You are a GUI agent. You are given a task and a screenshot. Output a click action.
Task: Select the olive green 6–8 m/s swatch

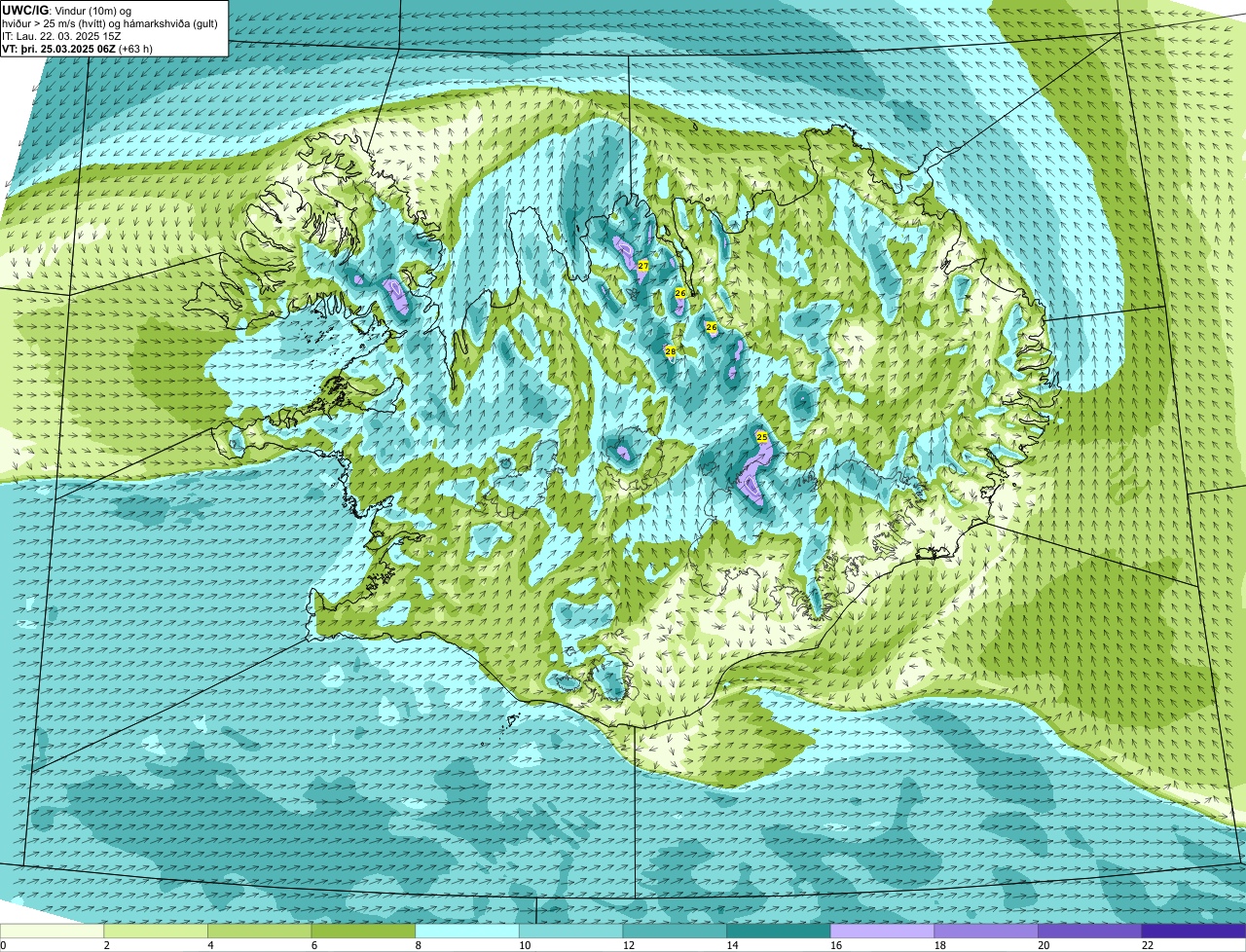tap(363, 931)
